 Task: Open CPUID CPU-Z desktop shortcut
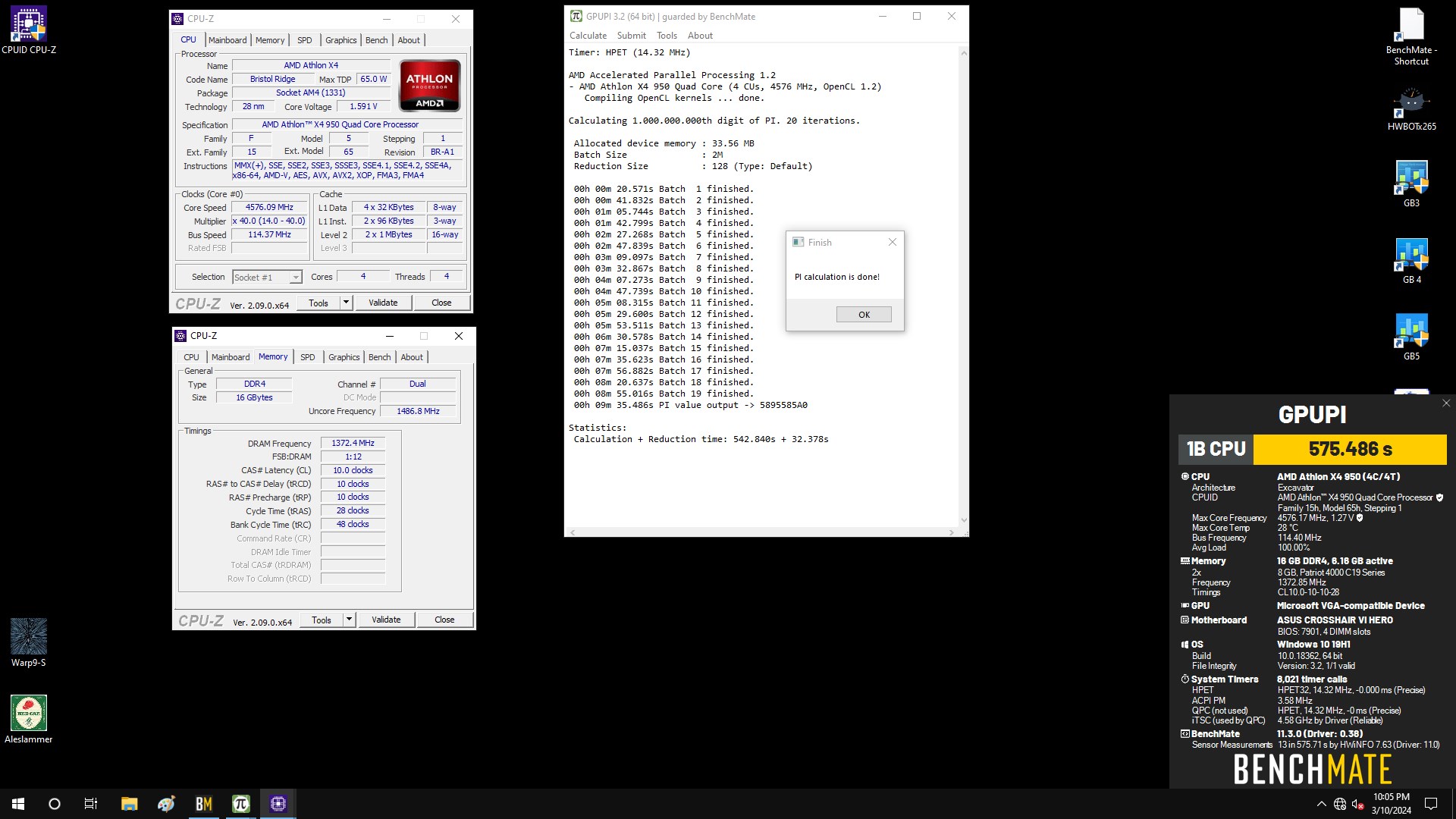coord(29,30)
